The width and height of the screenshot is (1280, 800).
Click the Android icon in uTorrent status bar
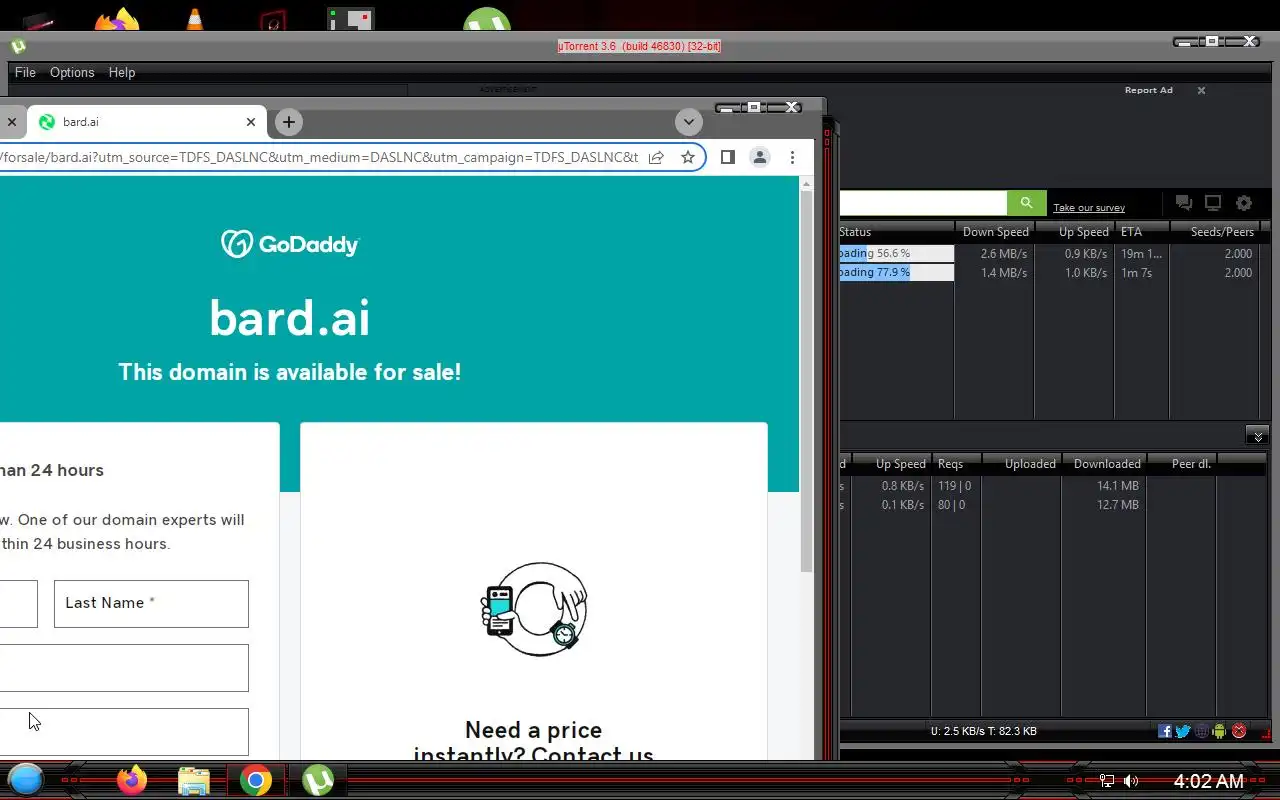click(1219, 731)
